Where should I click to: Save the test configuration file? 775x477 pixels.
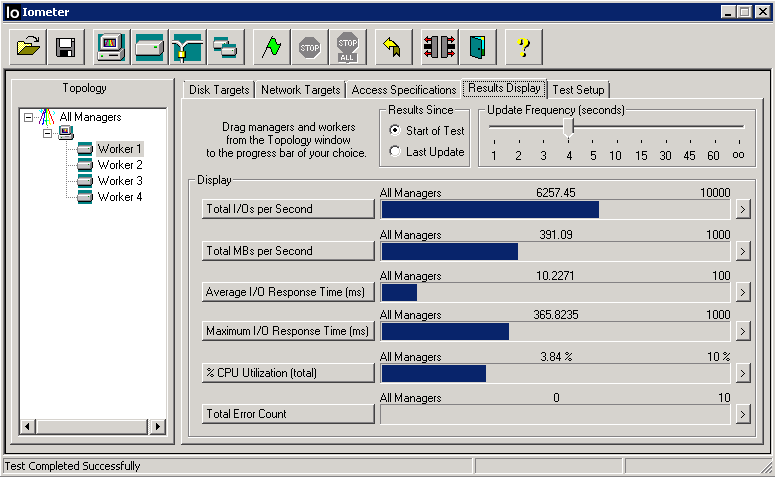pos(66,47)
